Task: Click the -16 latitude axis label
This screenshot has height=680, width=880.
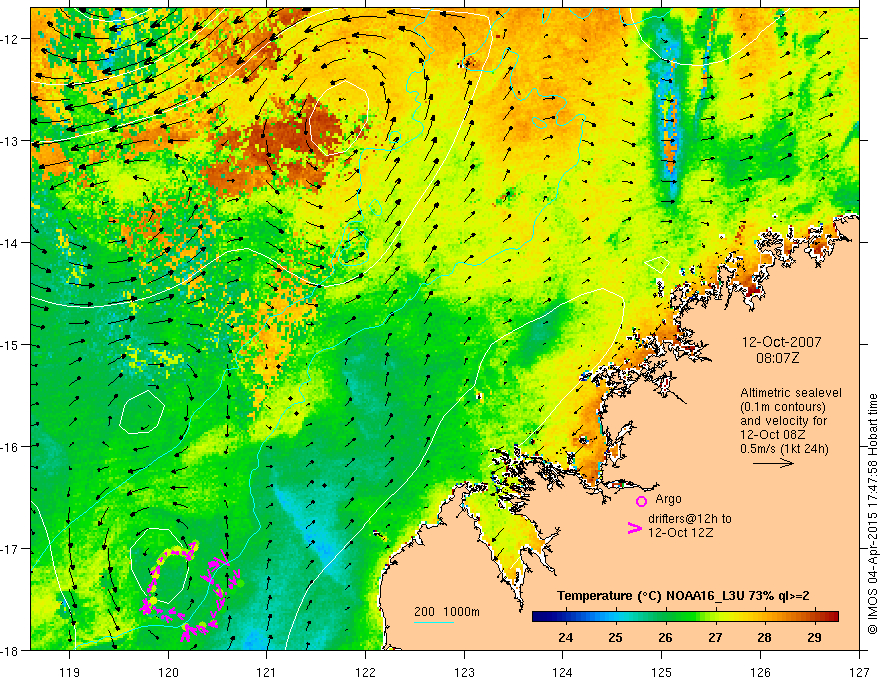Action: point(11,447)
